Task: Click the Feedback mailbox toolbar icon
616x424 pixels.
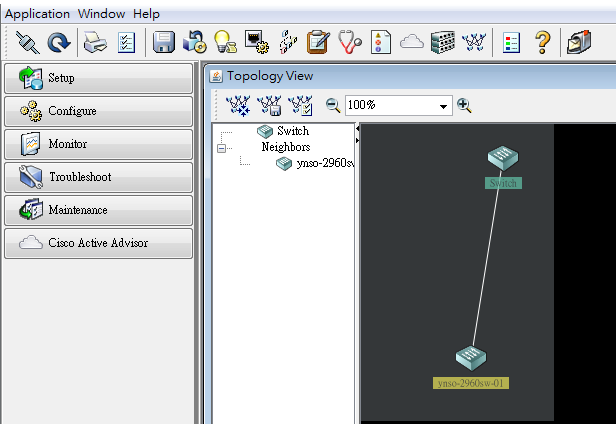Action: pos(579,42)
